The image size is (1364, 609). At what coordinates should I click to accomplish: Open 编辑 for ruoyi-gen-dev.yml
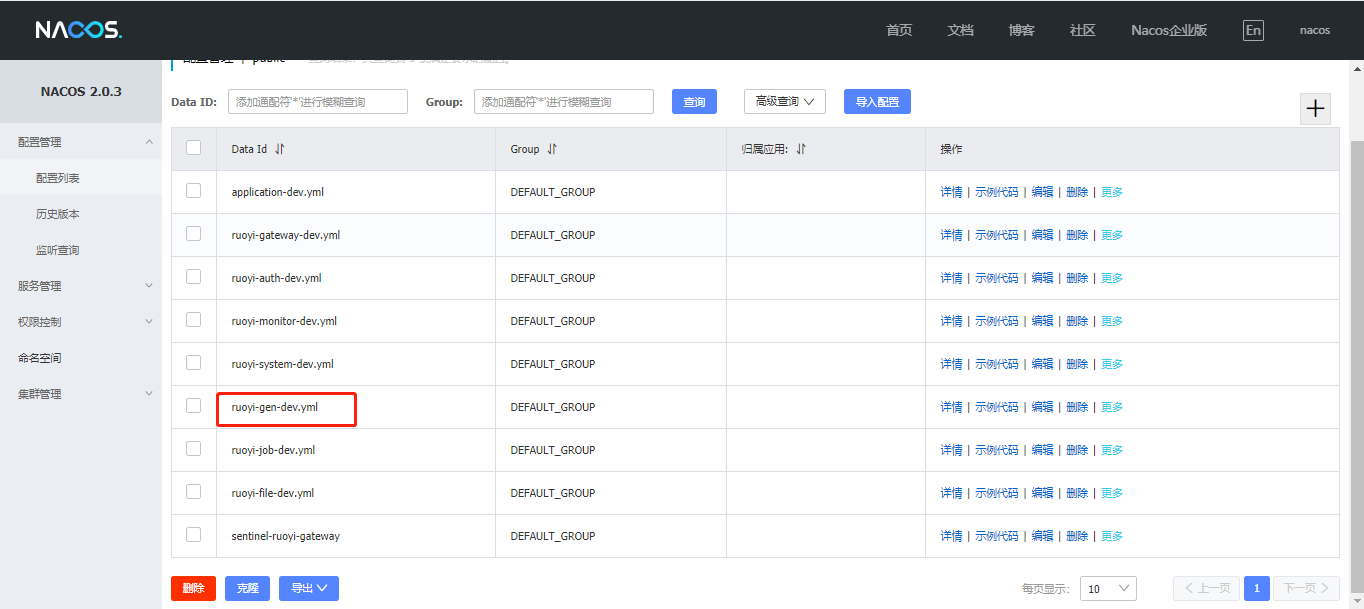click(1042, 407)
